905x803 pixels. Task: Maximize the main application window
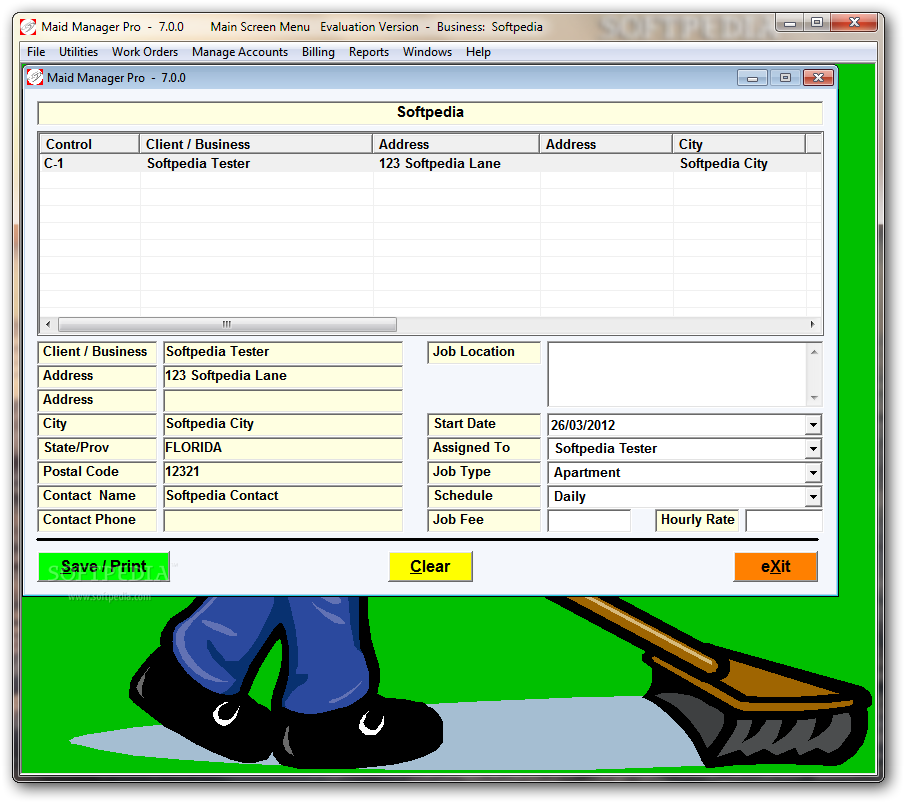[x=817, y=23]
